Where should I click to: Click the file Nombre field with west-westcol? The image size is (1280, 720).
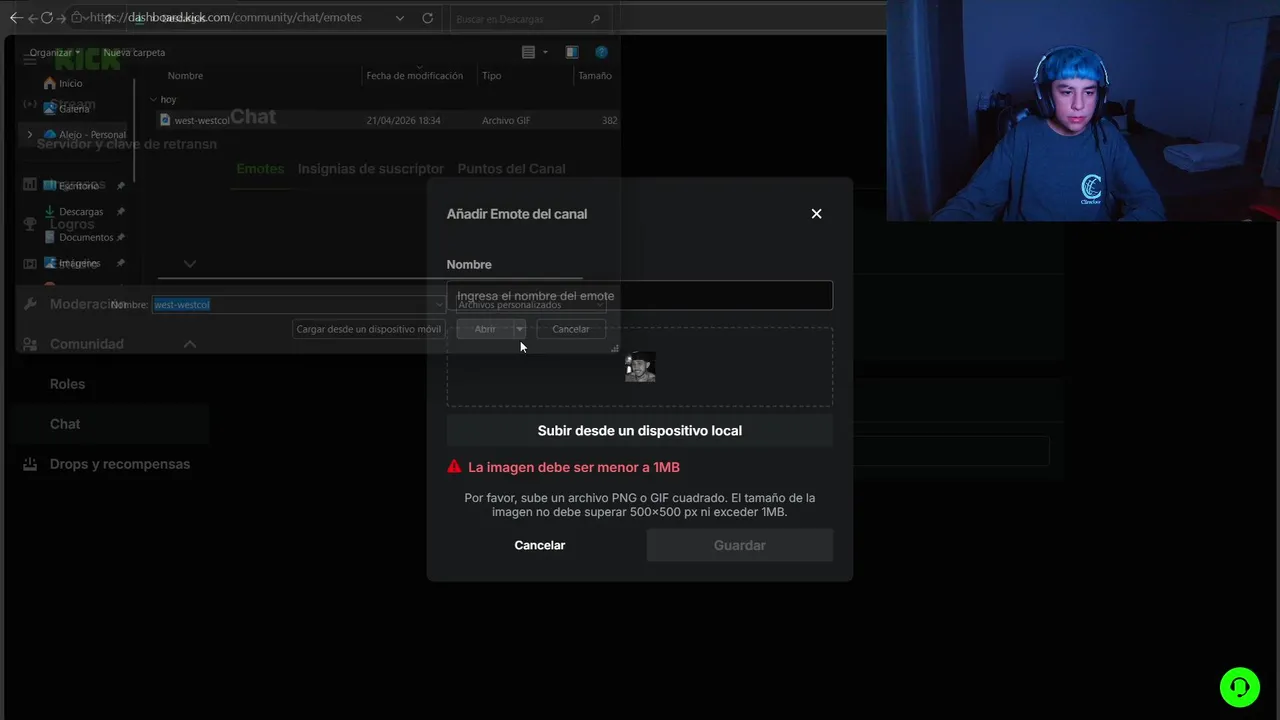[x=298, y=305]
